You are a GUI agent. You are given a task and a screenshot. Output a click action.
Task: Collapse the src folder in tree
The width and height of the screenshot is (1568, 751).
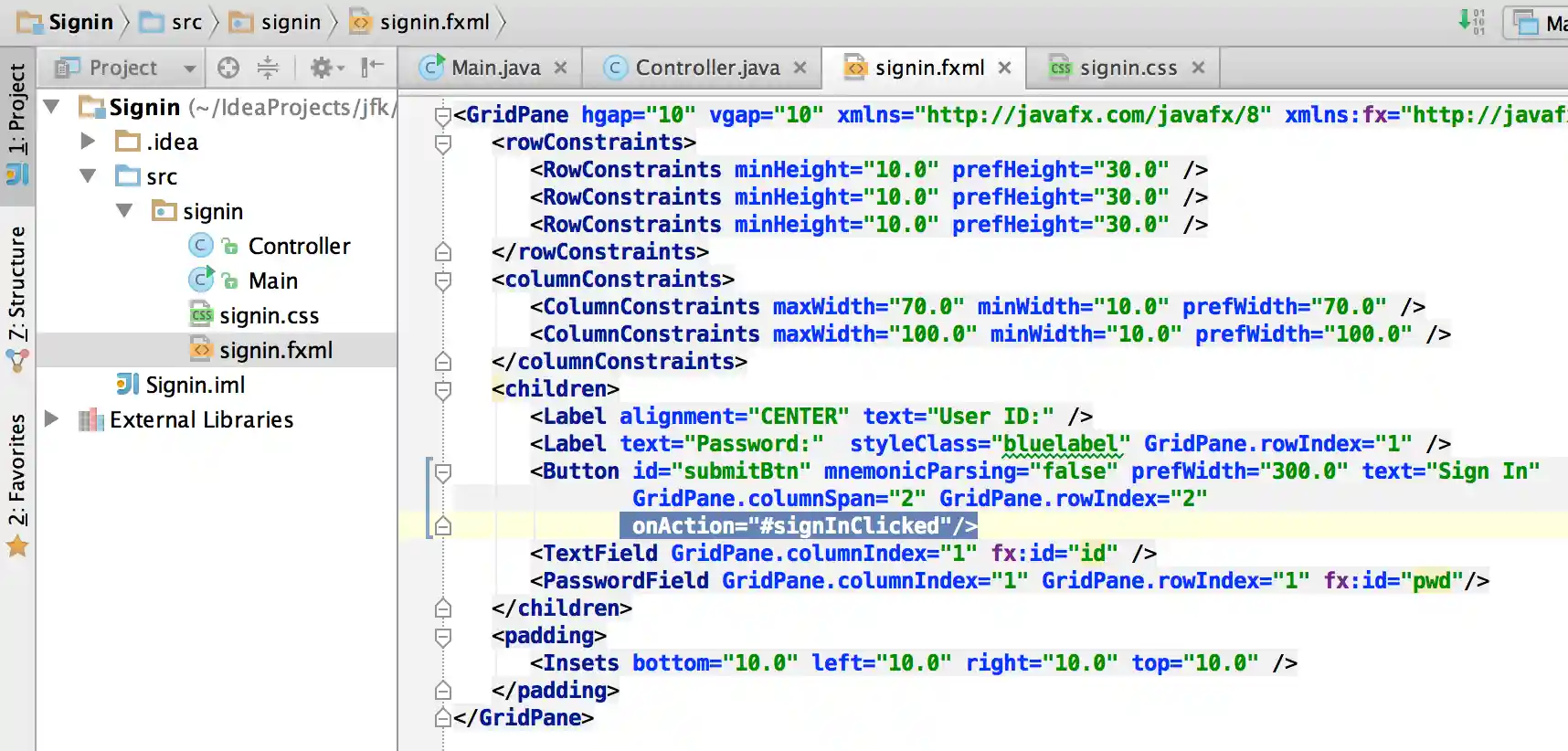coord(88,176)
